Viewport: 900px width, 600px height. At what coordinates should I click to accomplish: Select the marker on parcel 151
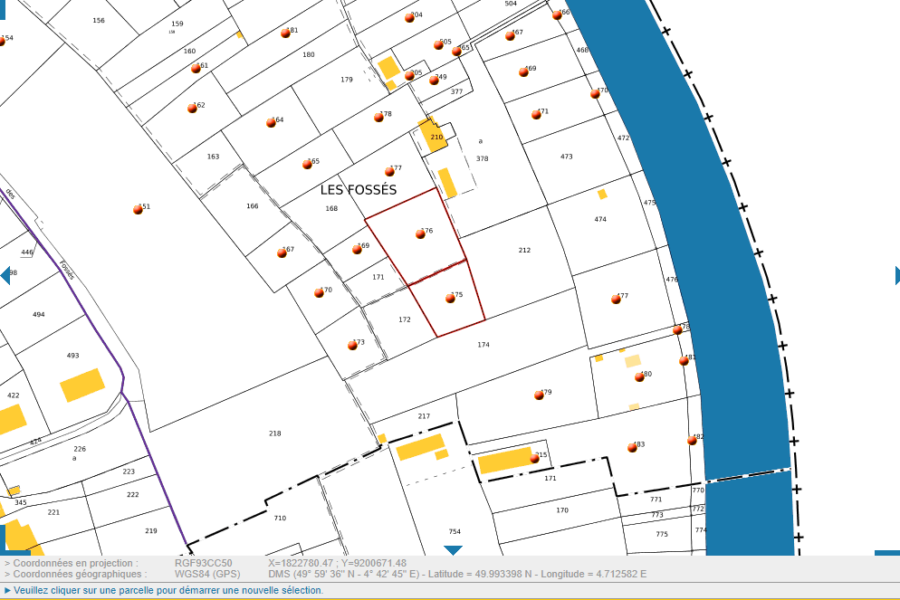point(138,210)
